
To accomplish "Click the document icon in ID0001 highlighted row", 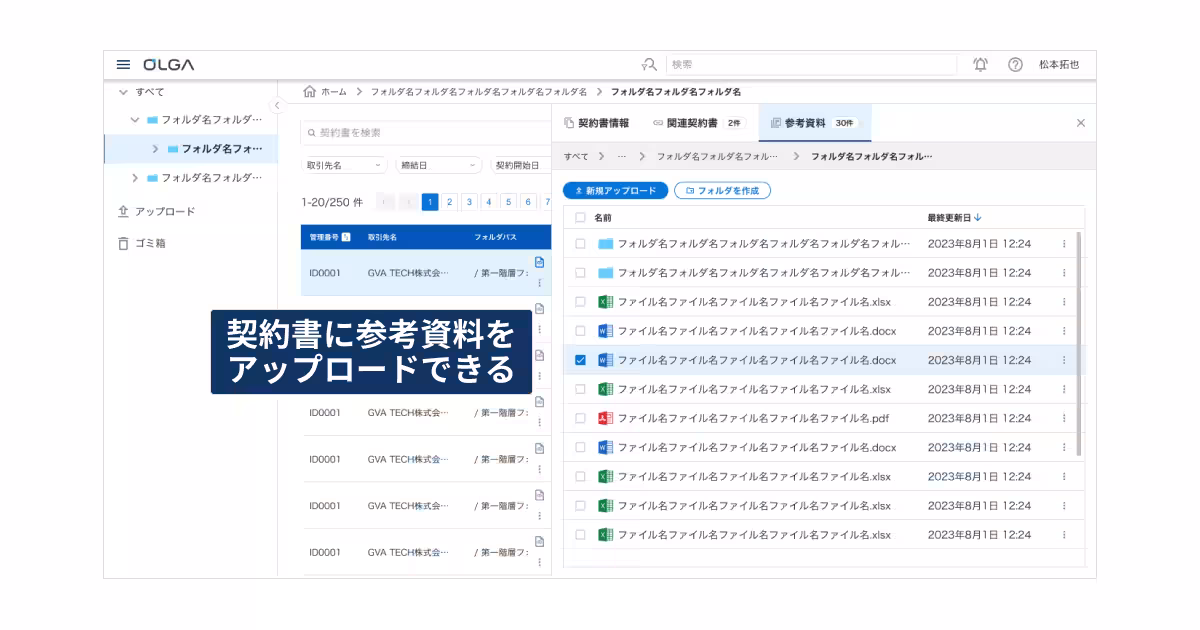I will [x=539, y=262].
